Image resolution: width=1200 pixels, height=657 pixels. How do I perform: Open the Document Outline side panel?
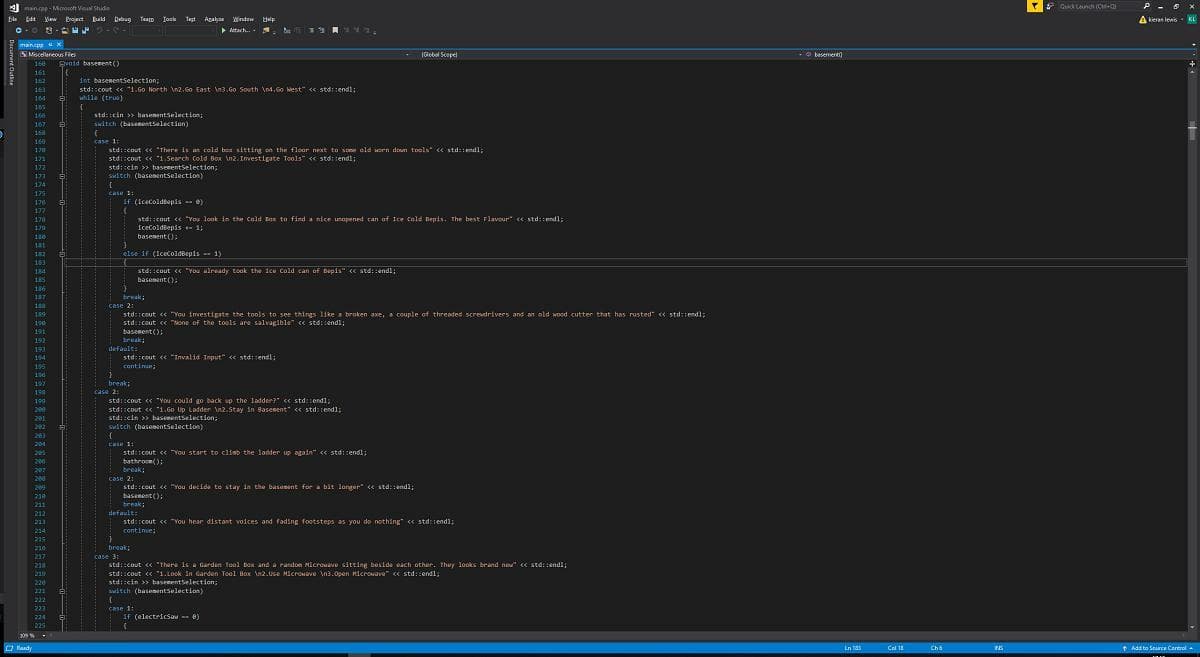[x=11, y=65]
